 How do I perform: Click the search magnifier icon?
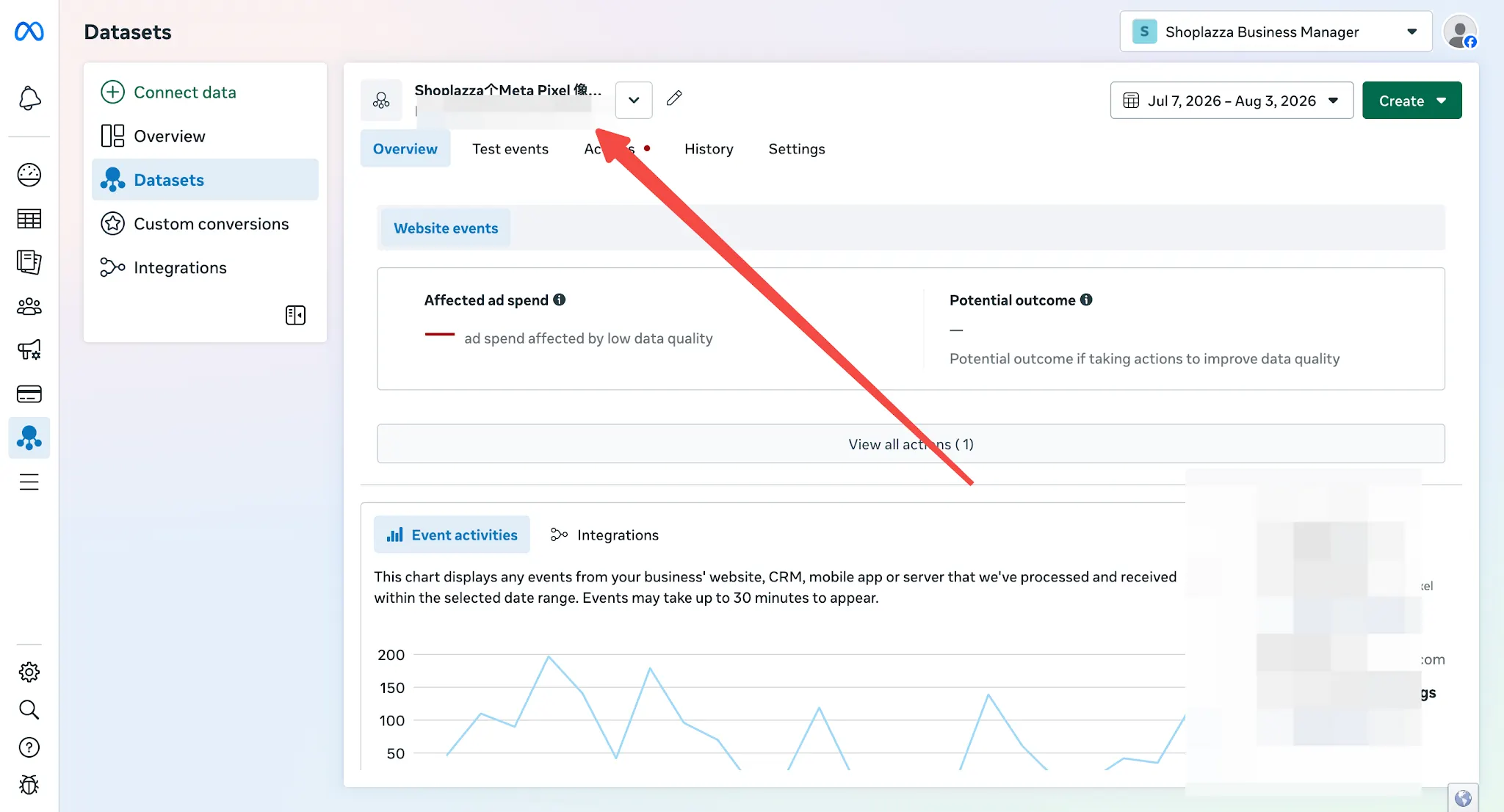tap(29, 710)
